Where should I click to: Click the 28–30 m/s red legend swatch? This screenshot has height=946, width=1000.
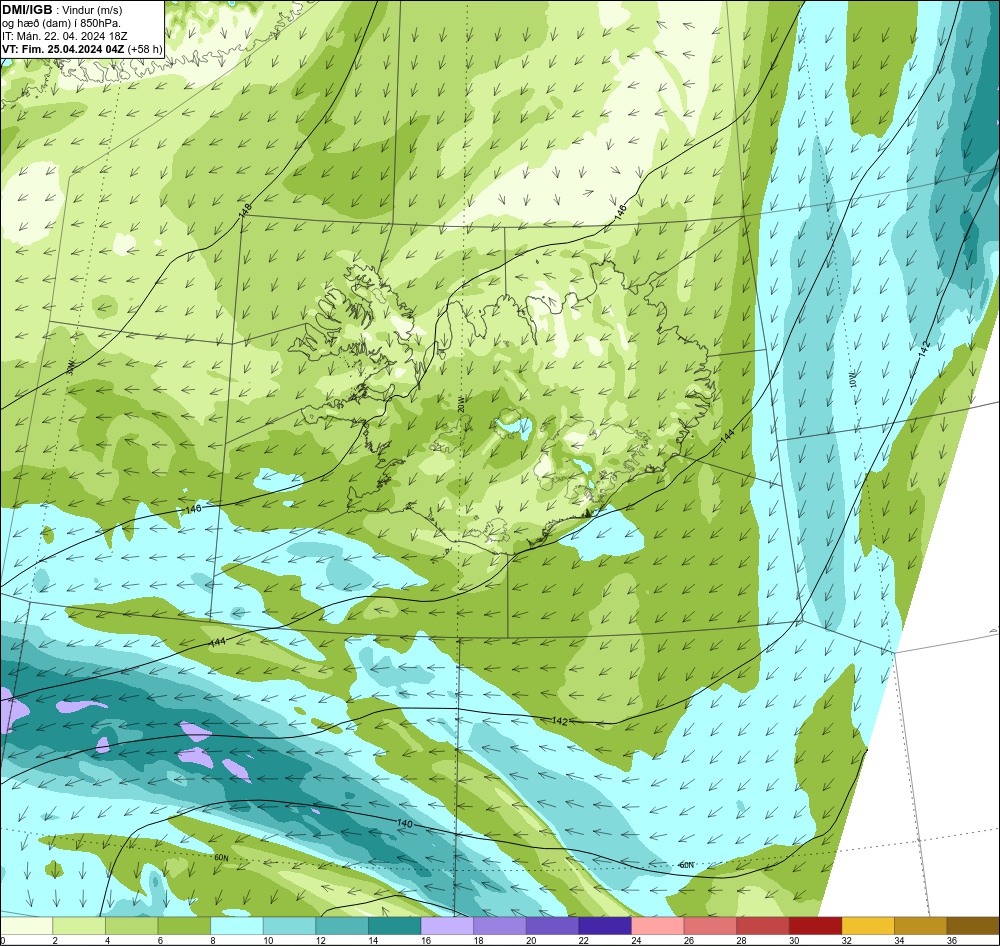(763, 926)
